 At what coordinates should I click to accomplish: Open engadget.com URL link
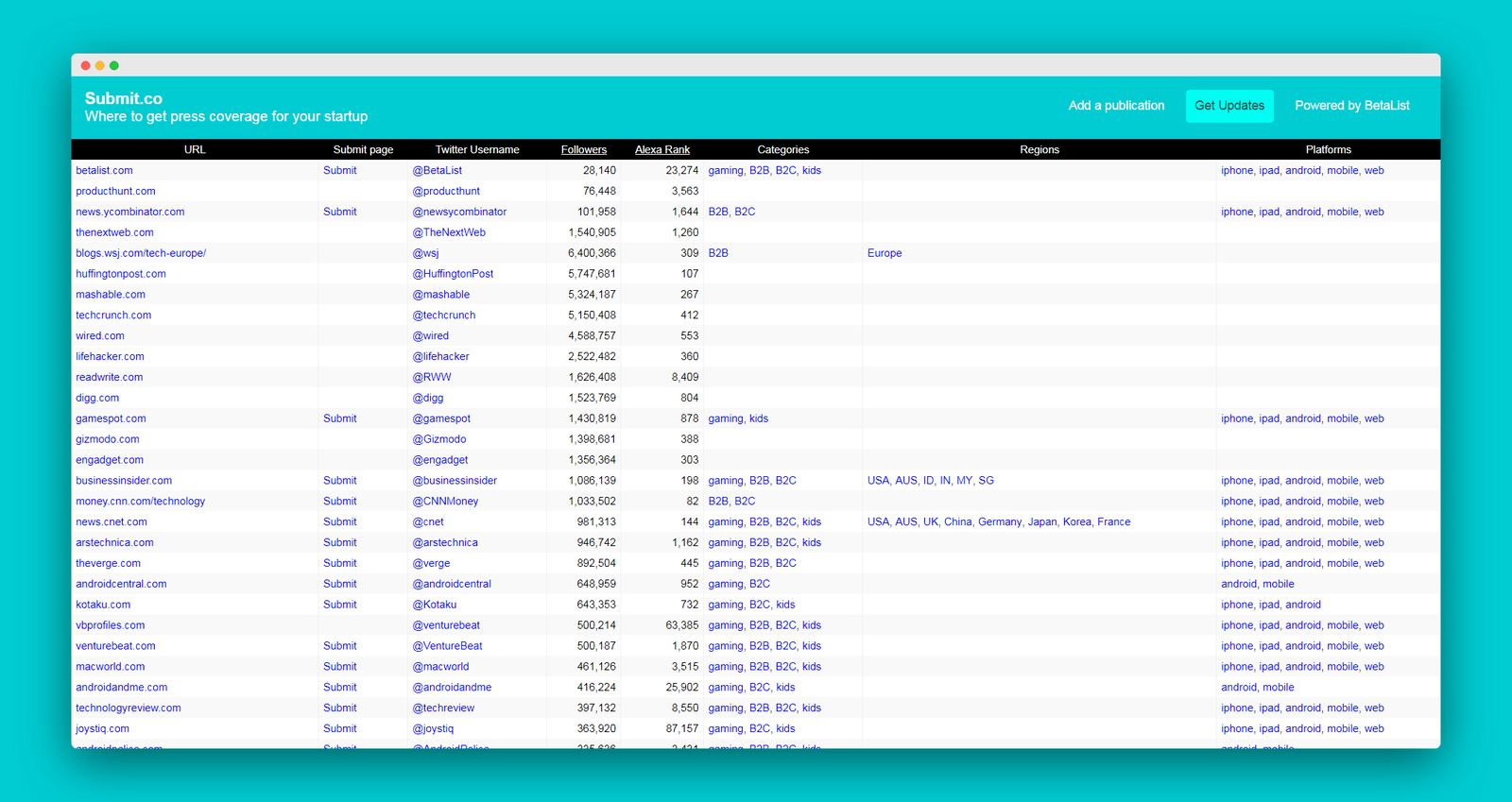pyautogui.click(x=110, y=461)
